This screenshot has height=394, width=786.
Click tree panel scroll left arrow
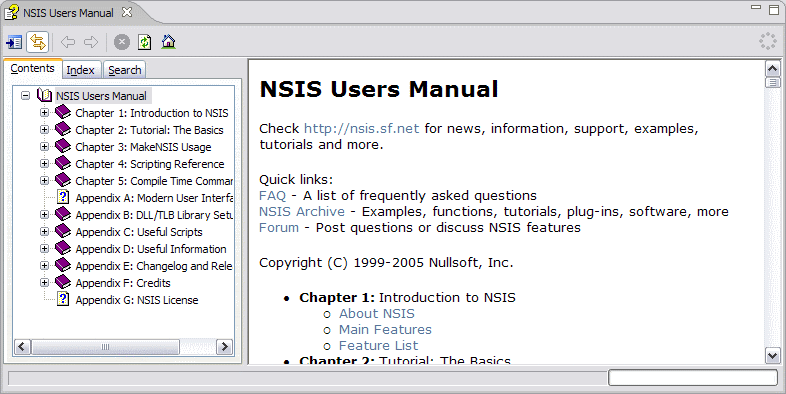click(x=22, y=346)
